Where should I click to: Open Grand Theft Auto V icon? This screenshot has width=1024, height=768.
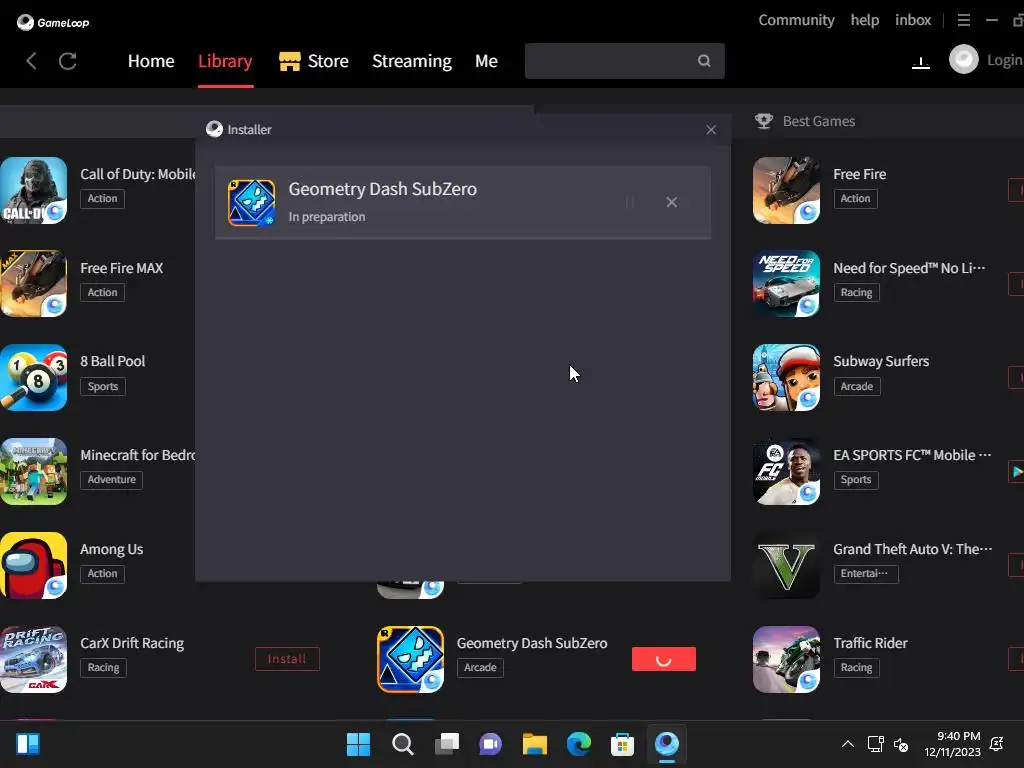[x=786, y=566]
